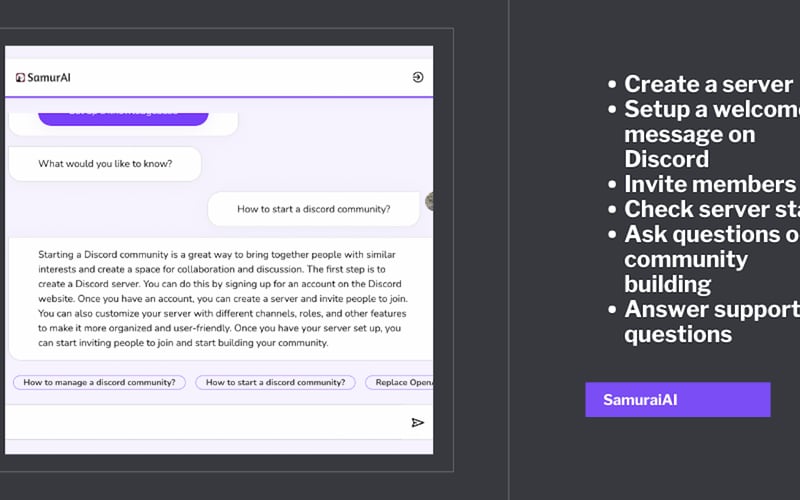Select 'How to start a discord community?' suggestion chip
Image resolution: width=800 pixels, height=500 pixels.
[x=276, y=383]
